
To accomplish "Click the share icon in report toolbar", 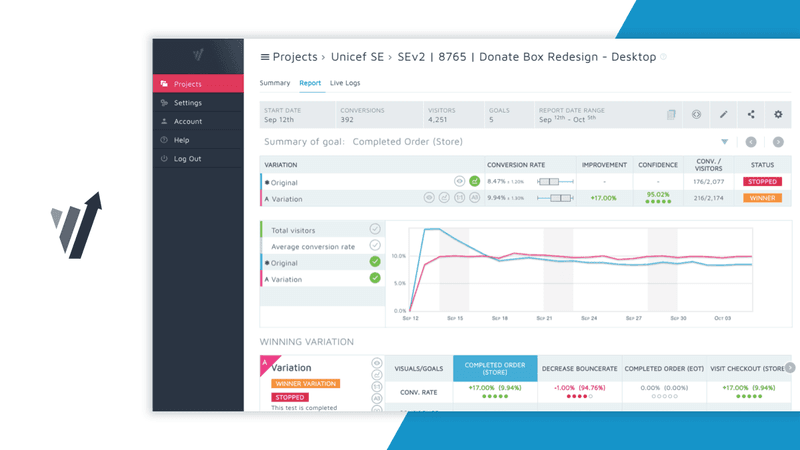I will coord(751,114).
